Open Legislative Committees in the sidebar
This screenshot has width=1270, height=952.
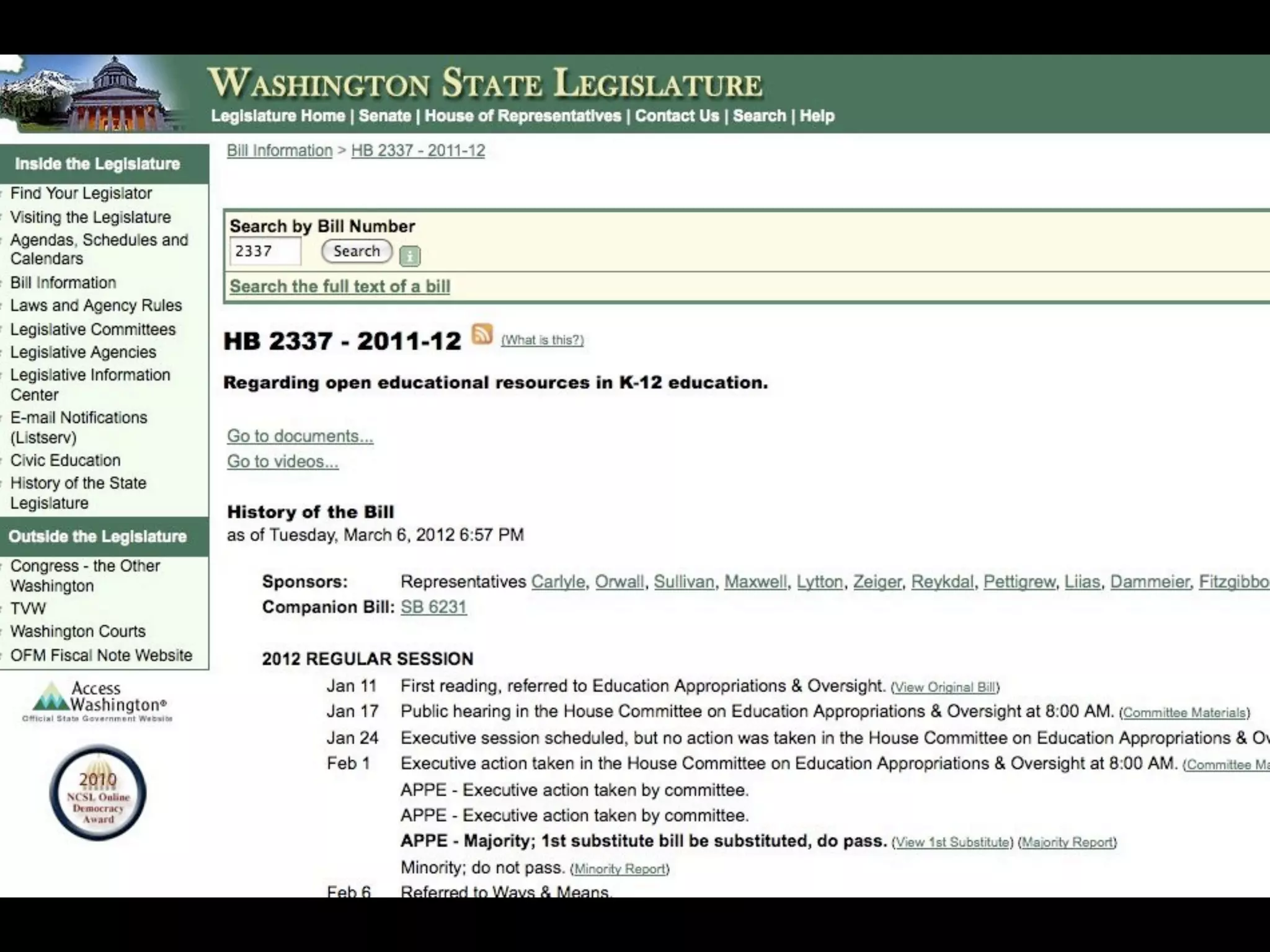coord(93,329)
